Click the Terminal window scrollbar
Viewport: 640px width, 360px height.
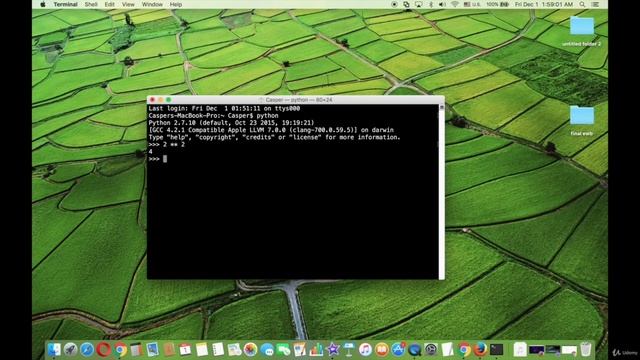pos(441,192)
